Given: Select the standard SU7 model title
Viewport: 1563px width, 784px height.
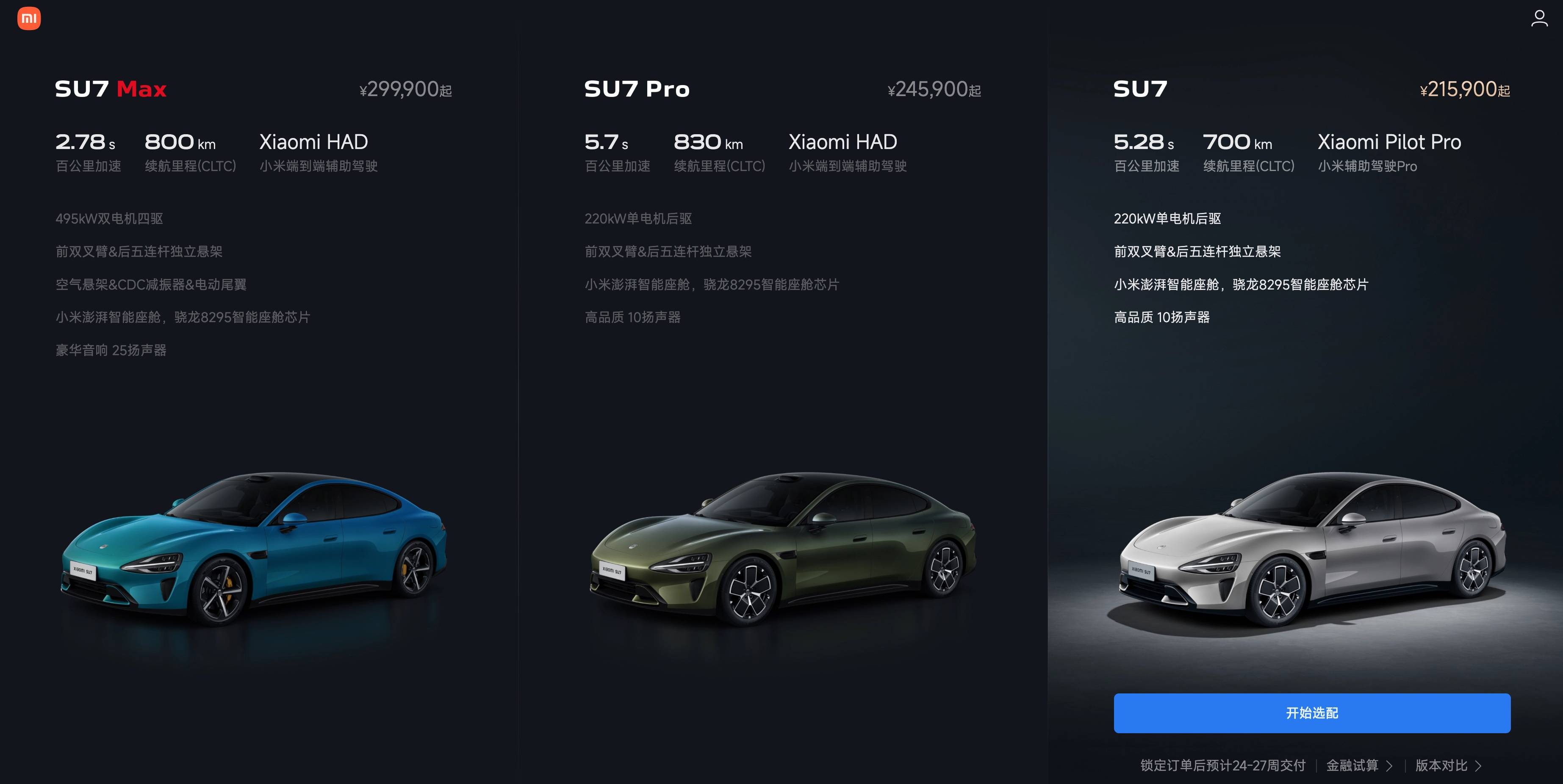Looking at the screenshot, I should coord(1140,89).
